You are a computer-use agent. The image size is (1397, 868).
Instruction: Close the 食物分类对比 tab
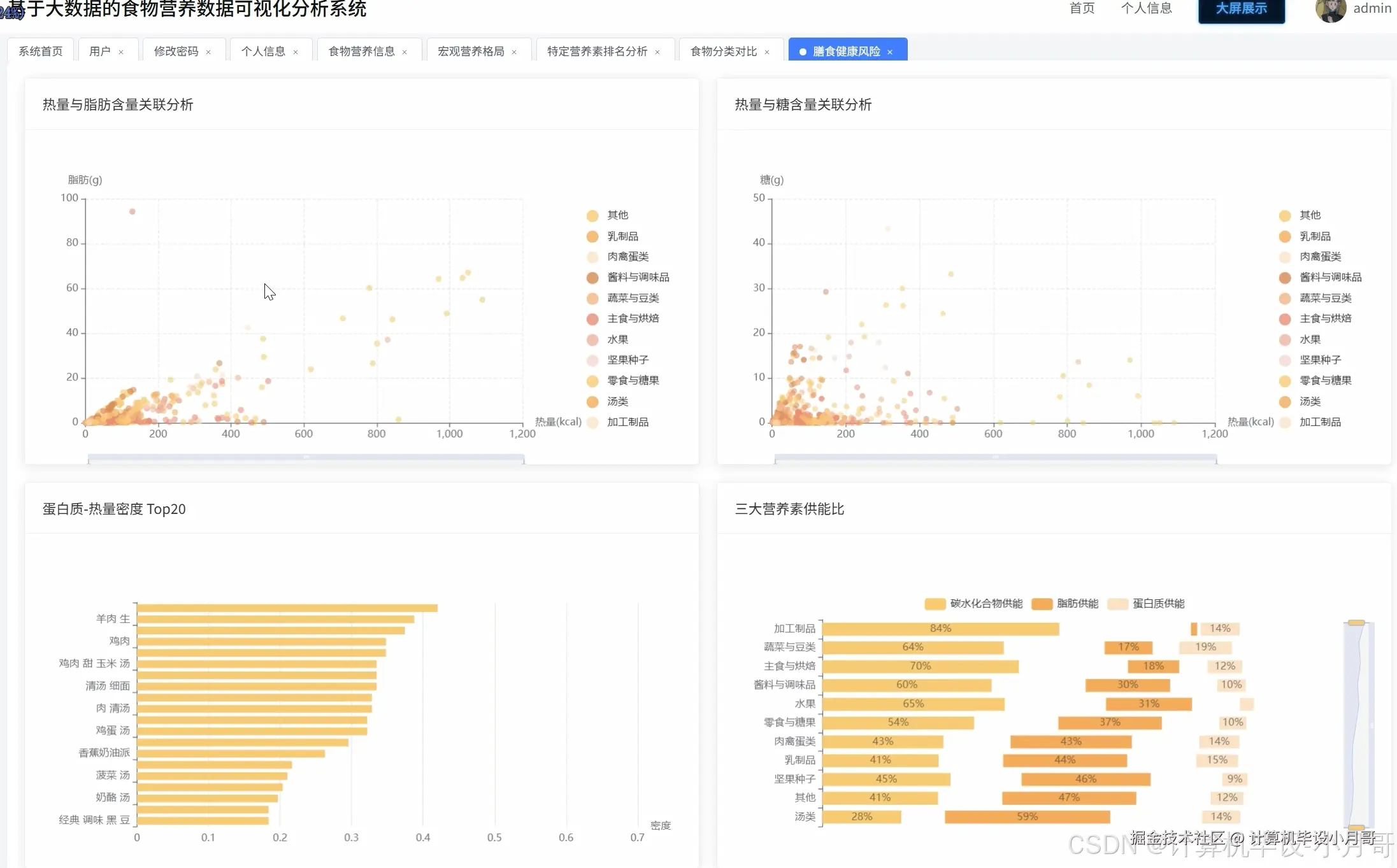click(x=767, y=52)
